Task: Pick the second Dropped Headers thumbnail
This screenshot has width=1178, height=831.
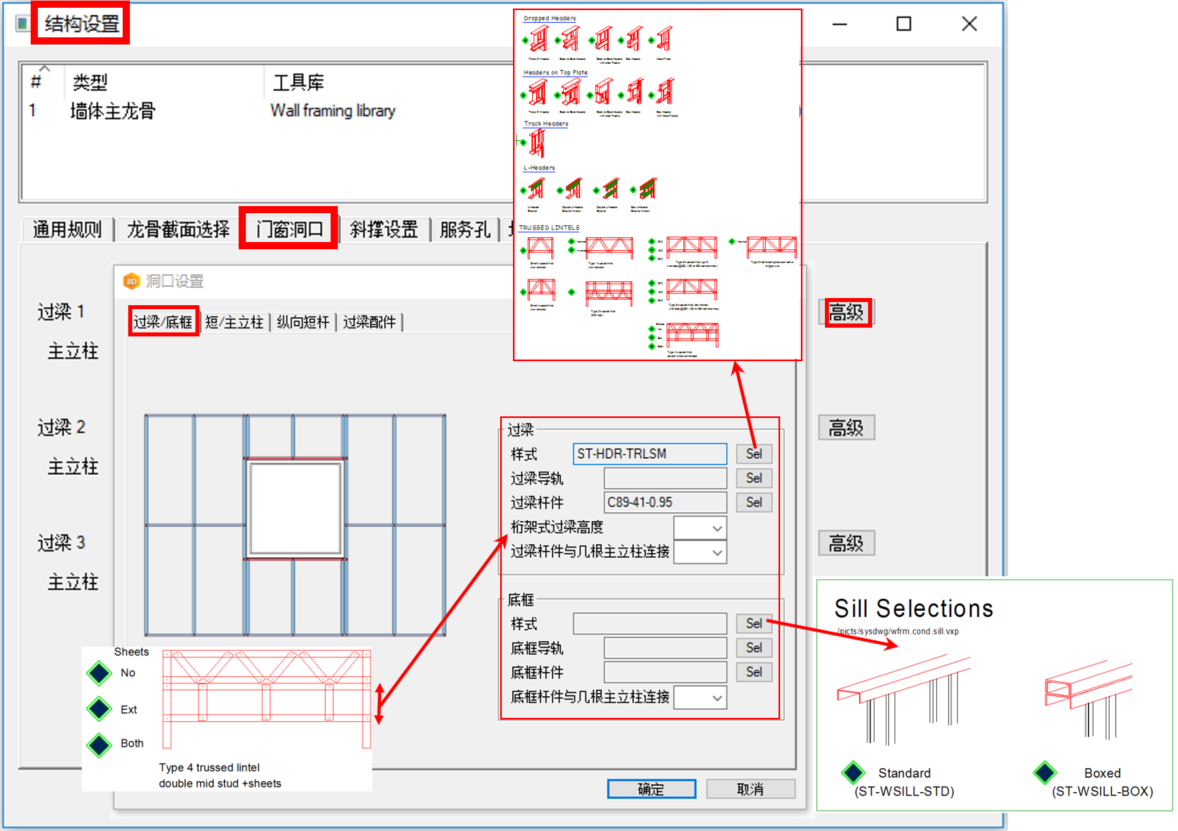Action: coord(571,38)
